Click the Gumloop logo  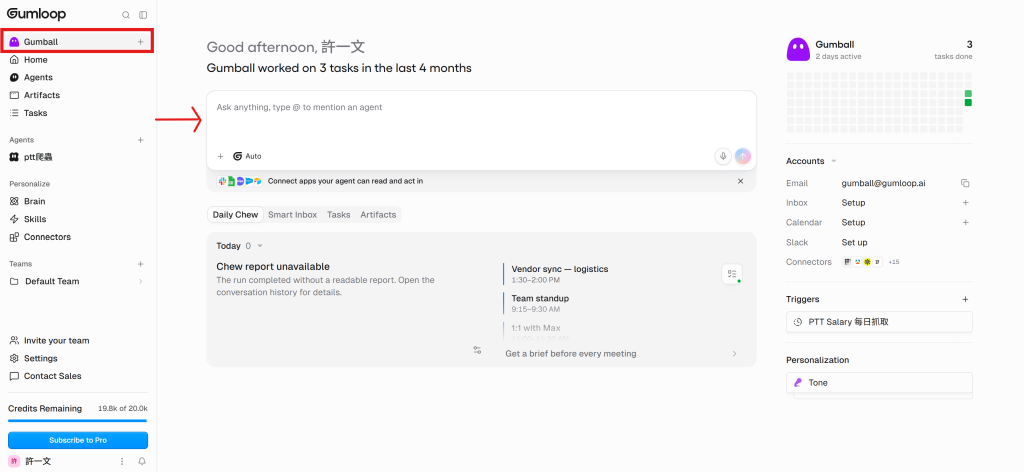37,14
